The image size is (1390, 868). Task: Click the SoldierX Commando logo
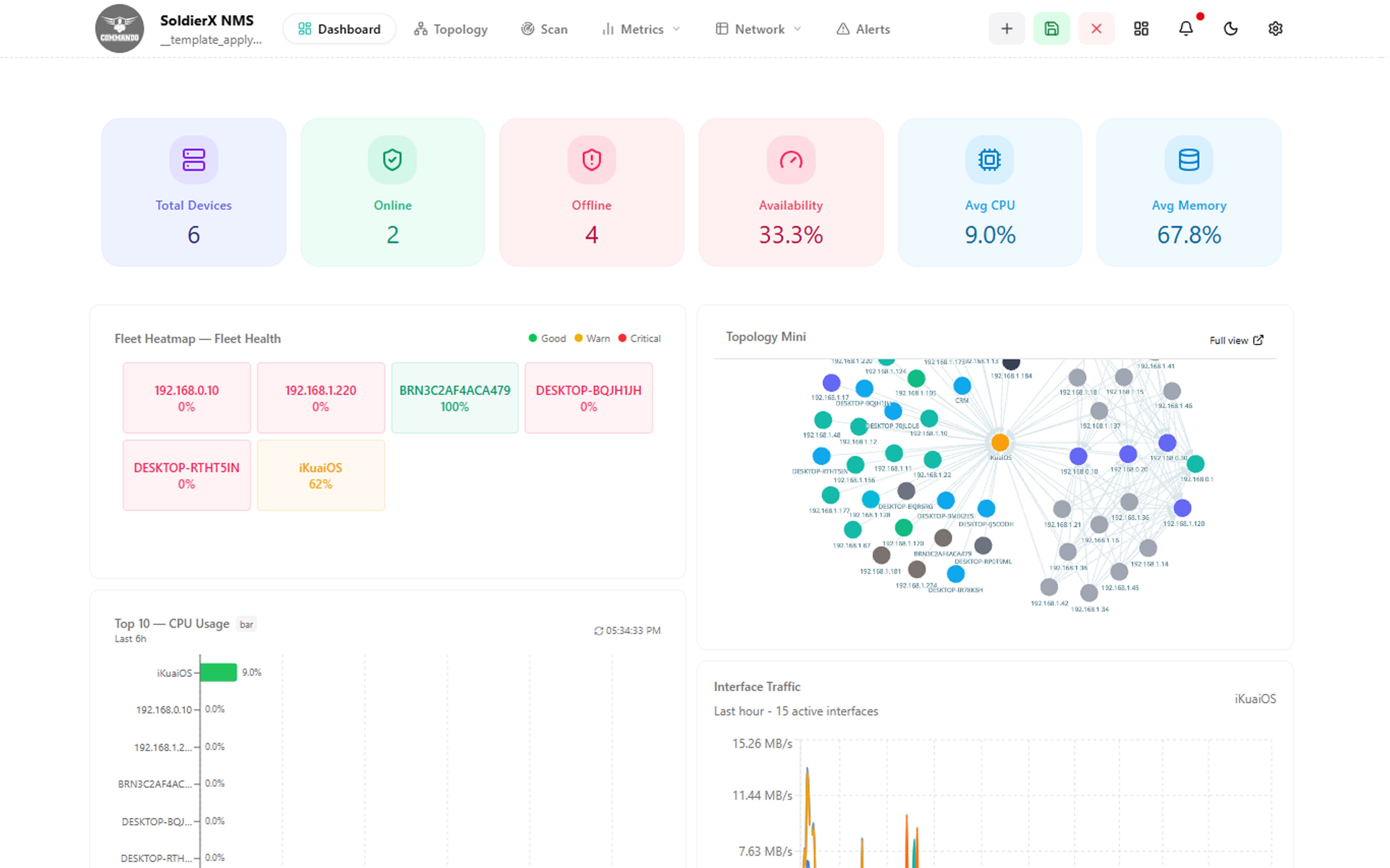119,29
